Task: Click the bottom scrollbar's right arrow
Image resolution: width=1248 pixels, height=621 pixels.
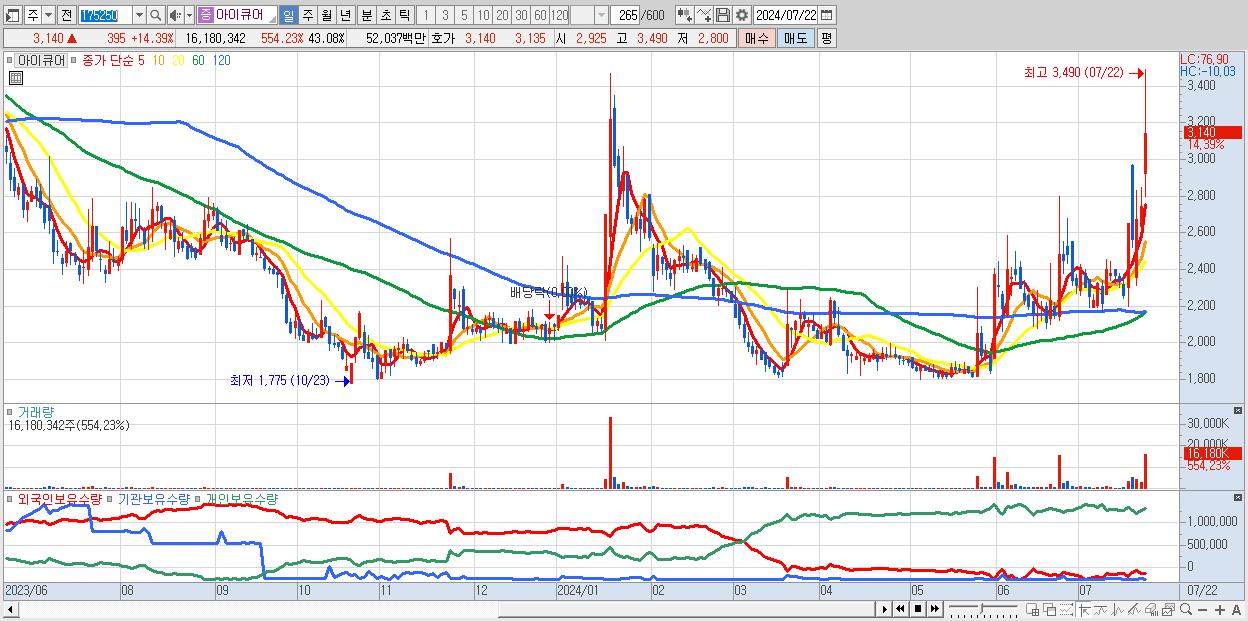Action: (x=884, y=608)
